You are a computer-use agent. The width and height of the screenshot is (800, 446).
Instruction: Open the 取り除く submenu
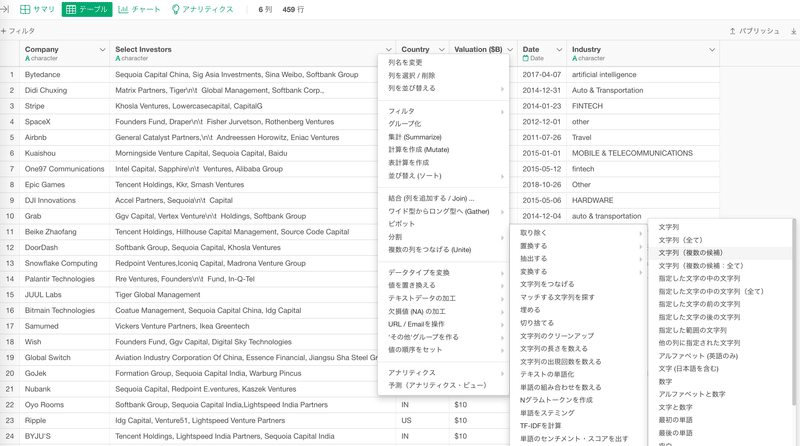pyautogui.click(x=579, y=233)
